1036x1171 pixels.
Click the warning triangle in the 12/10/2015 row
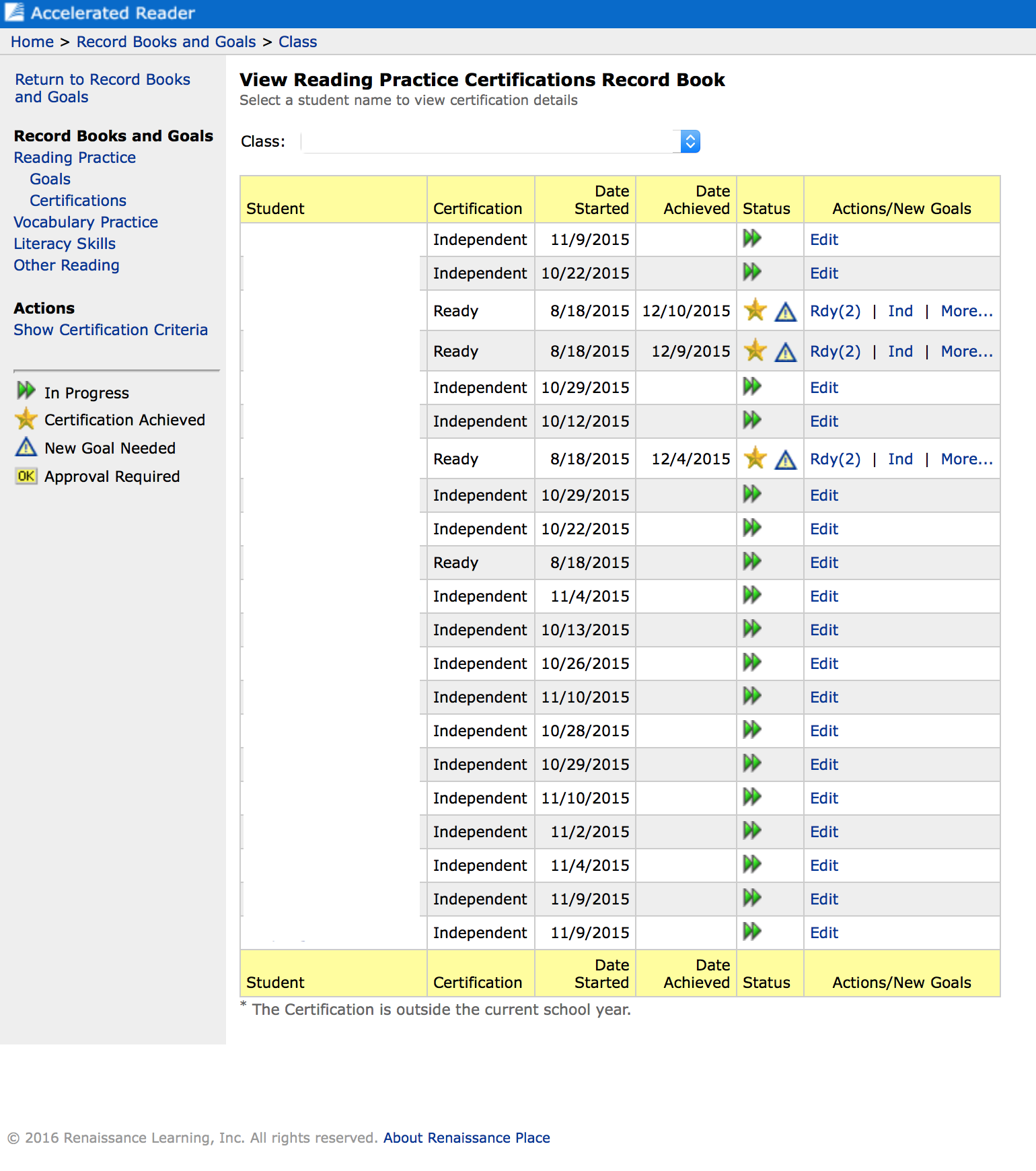pyautogui.click(x=785, y=312)
